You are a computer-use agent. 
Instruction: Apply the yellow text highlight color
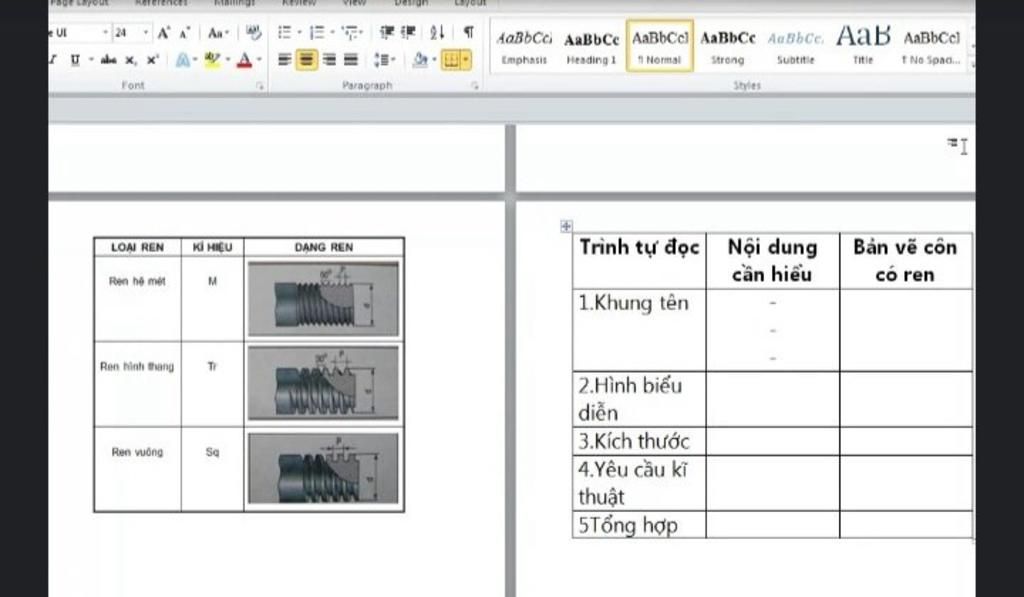pyautogui.click(x=212, y=60)
